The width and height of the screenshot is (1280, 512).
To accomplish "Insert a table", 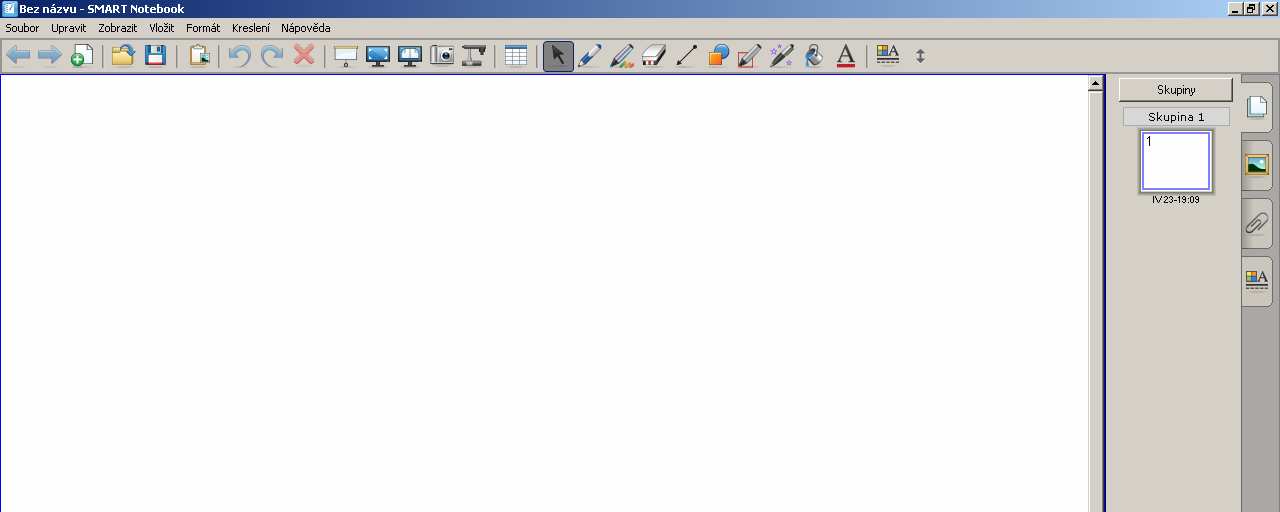I will point(516,56).
